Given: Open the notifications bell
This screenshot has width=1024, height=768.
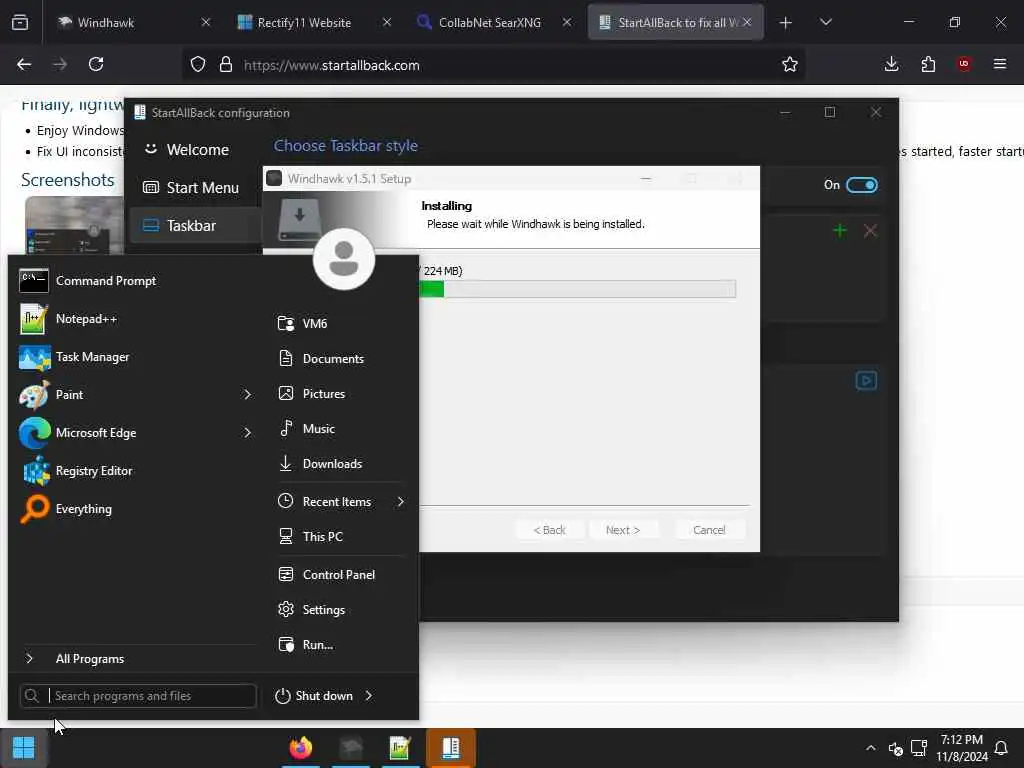Looking at the screenshot, I should coord(1001,748).
